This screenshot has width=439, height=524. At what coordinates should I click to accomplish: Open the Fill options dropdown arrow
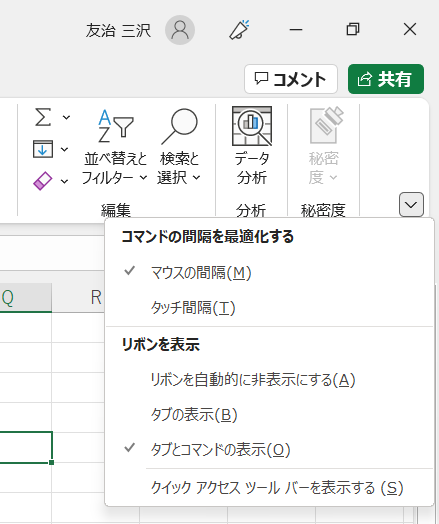click(x=64, y=149)
